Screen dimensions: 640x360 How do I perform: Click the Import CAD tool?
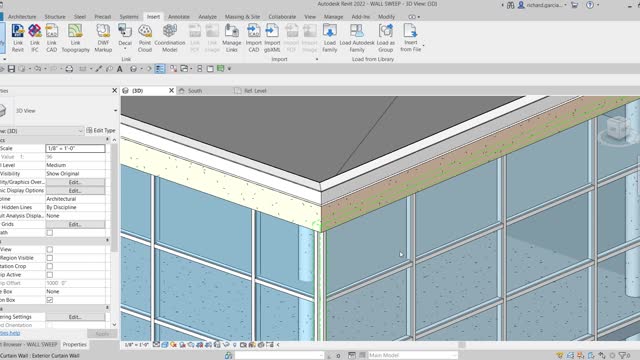click(253, 38)
